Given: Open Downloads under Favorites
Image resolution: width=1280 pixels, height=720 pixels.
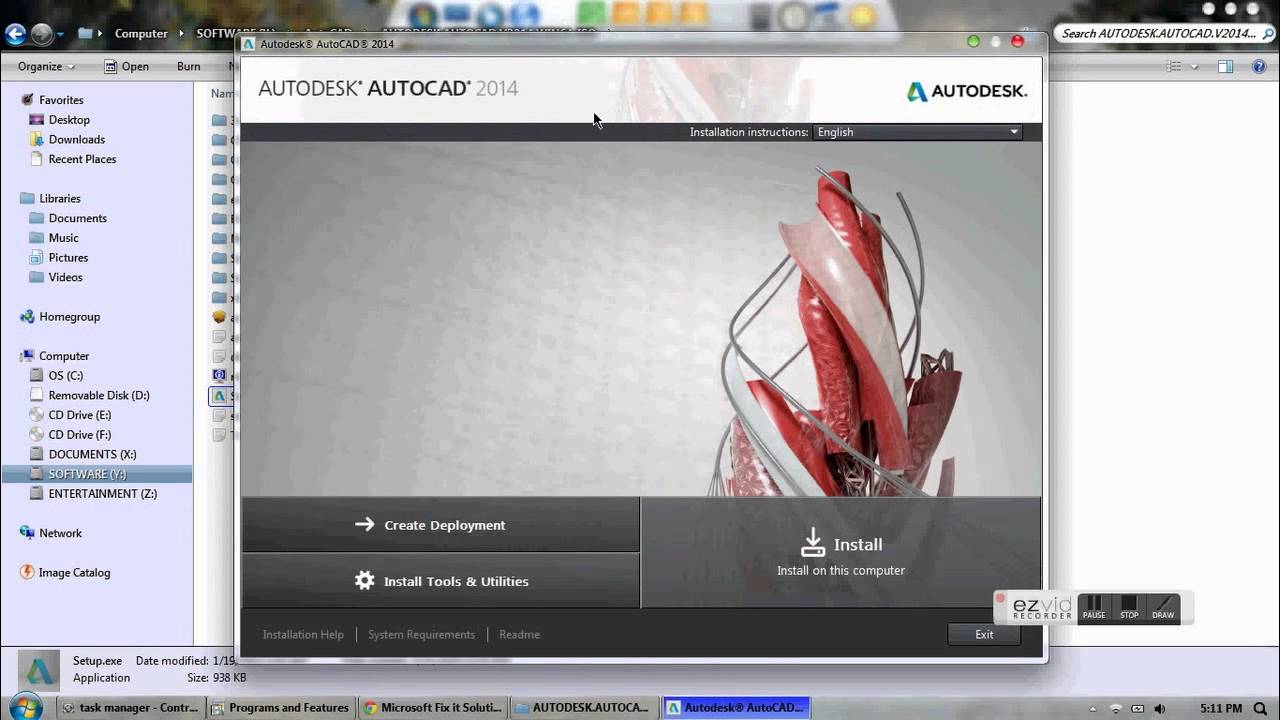Looking at the screenshot, I should click(77, 140).
